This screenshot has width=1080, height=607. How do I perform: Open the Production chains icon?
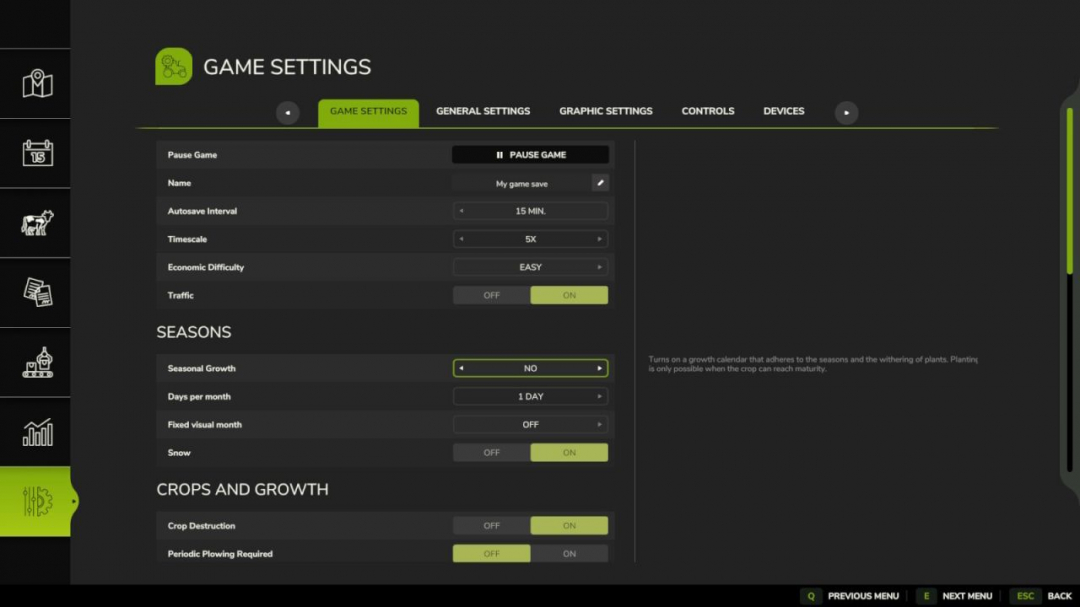[x=35, y=363]
